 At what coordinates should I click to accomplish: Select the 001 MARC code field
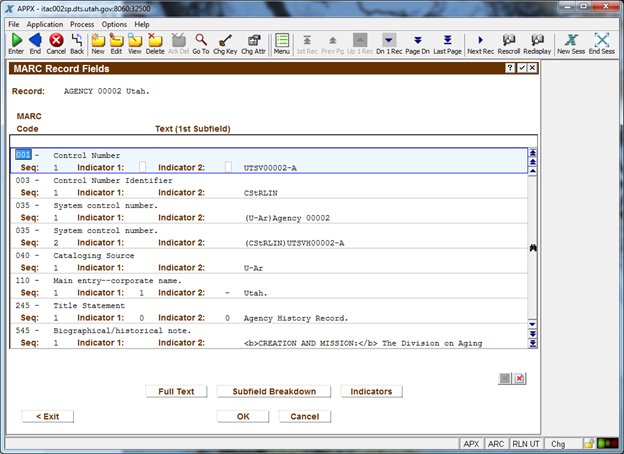[22, 156]
